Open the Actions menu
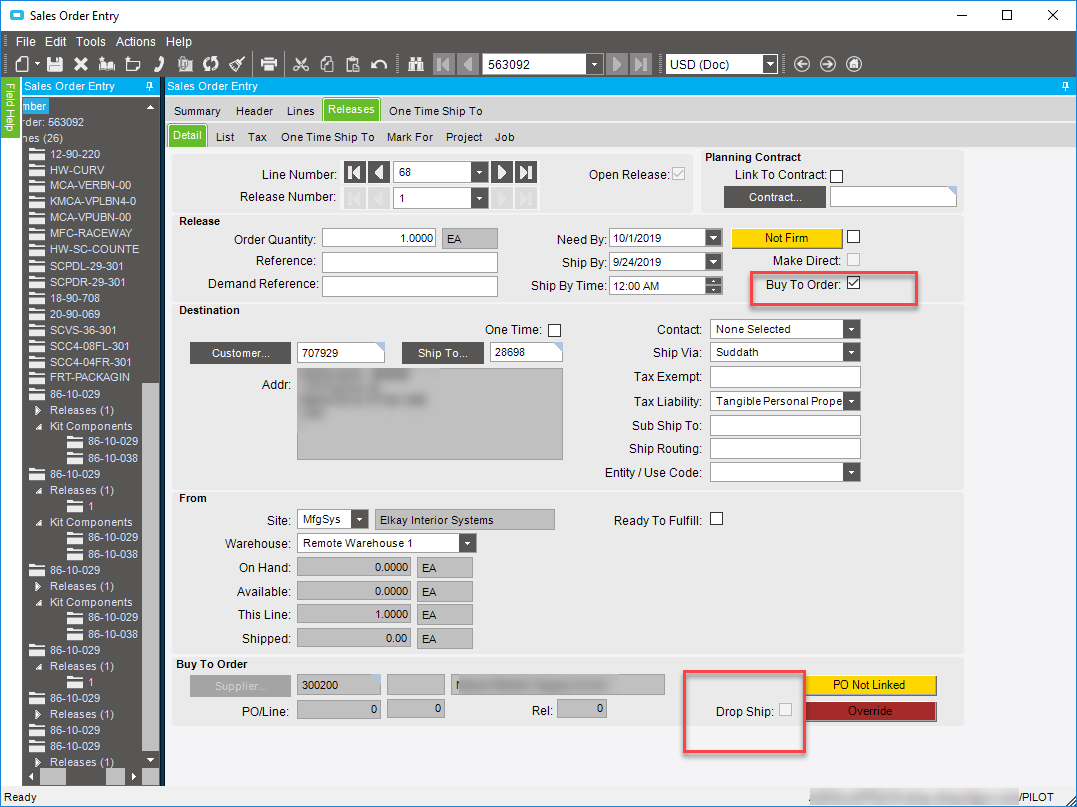This screenshot has height=807, width=1077. (x=135, y=42)
